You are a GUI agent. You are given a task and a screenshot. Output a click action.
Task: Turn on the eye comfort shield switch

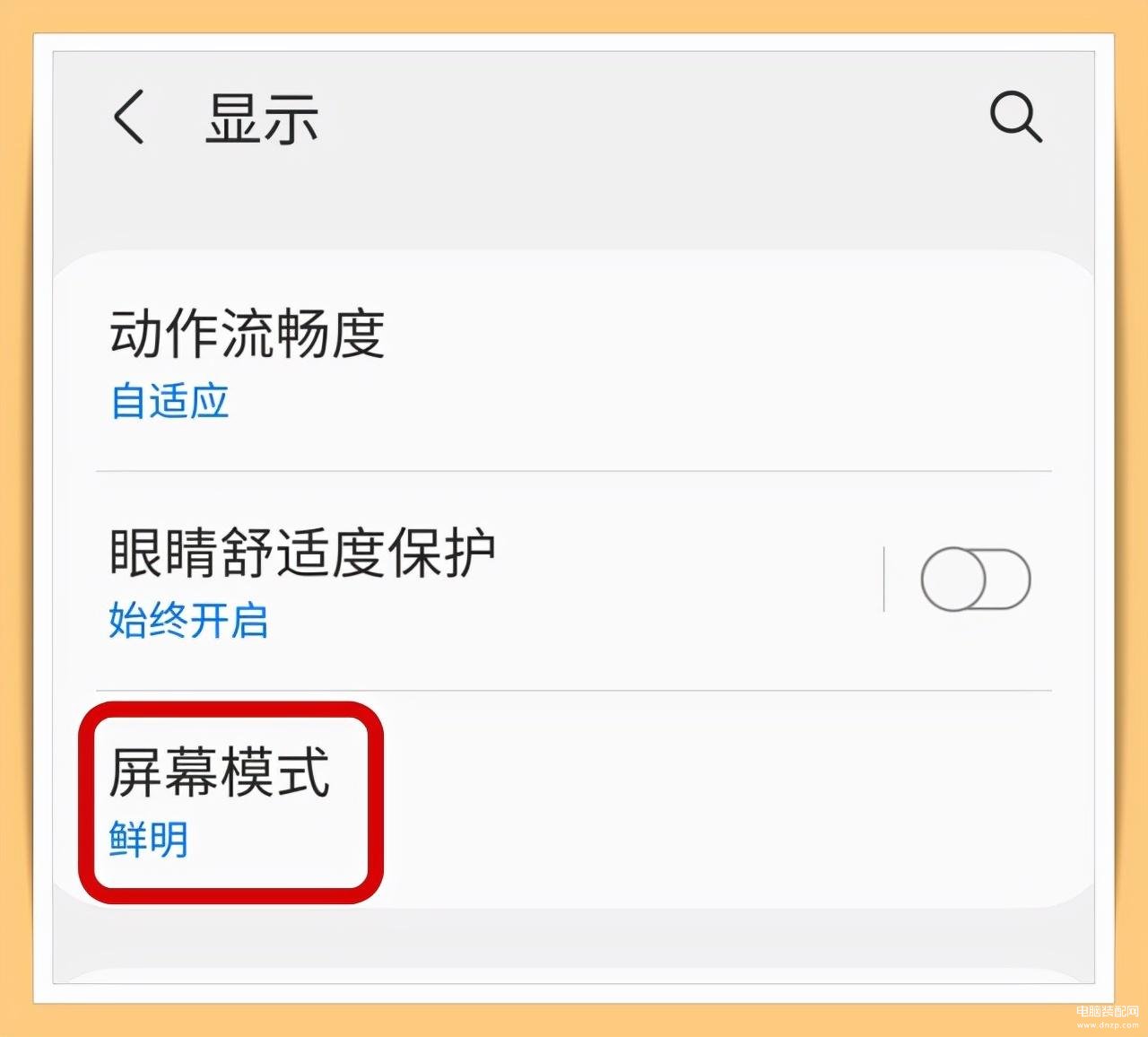click(976, 579)
